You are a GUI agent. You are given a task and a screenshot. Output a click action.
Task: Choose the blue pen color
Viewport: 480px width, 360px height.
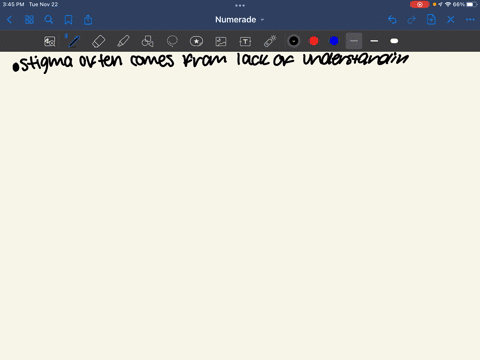point(334,41)
